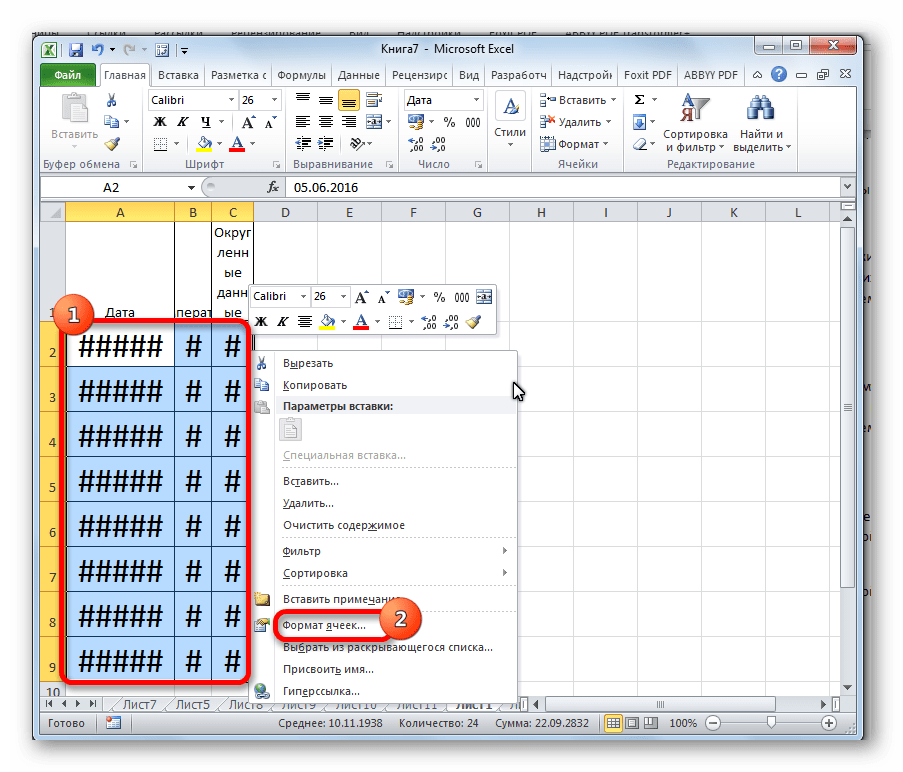Expand the Name Box dropdown next to A2
This screenshot has width=903, height=772.
click(191, 187)
